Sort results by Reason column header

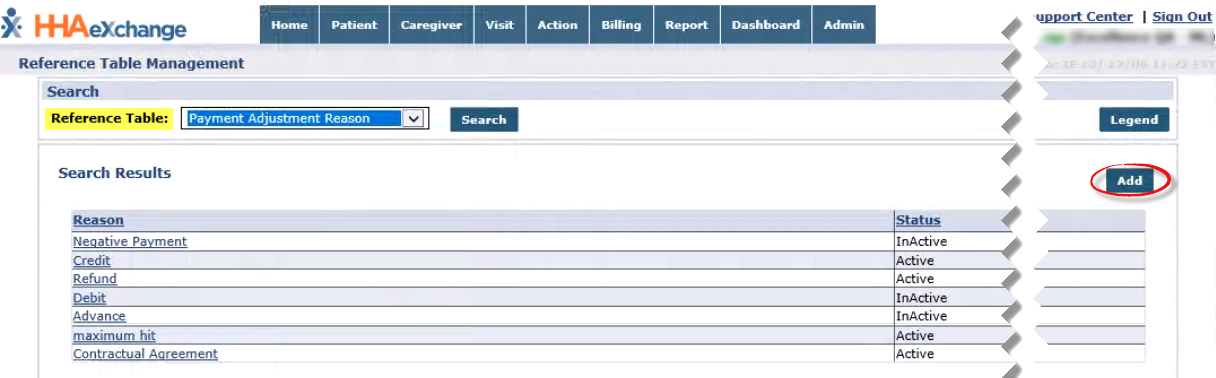click(98, 221)
